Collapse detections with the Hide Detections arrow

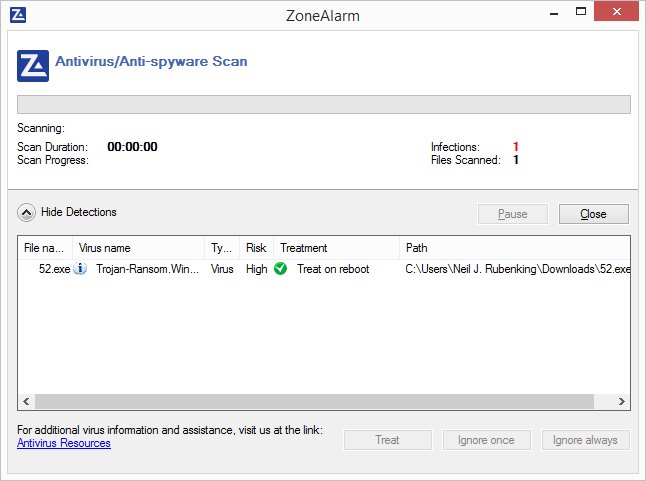(26, 213)
